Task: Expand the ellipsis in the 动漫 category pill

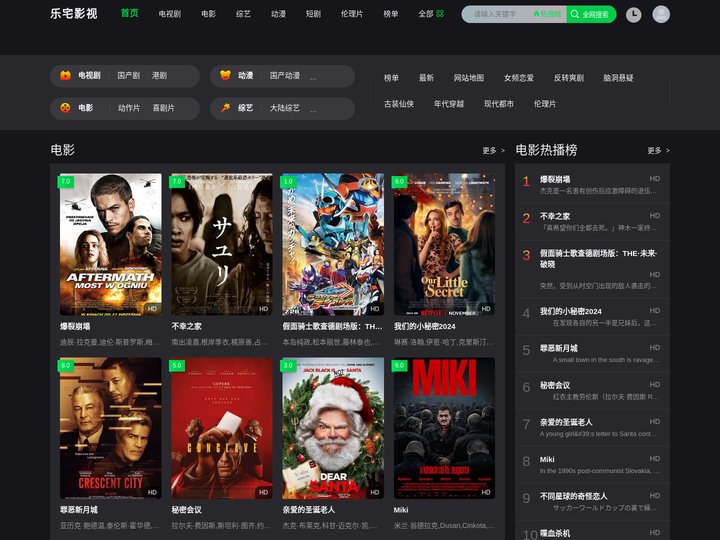Action: [313, 77]
